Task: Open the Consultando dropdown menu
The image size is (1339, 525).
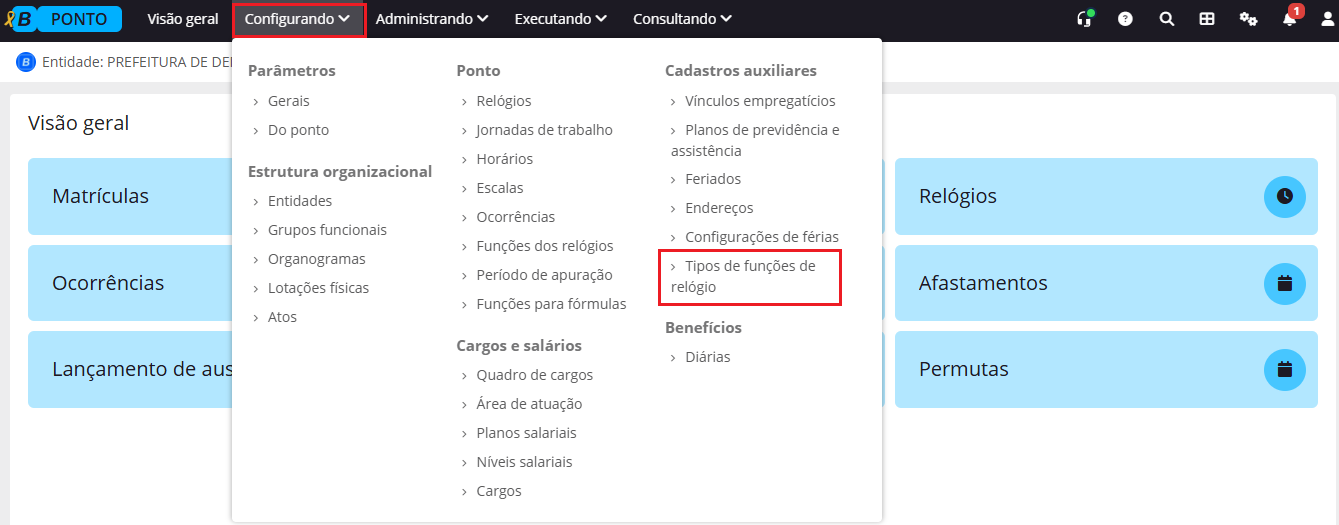Action: tap(682, 19)
